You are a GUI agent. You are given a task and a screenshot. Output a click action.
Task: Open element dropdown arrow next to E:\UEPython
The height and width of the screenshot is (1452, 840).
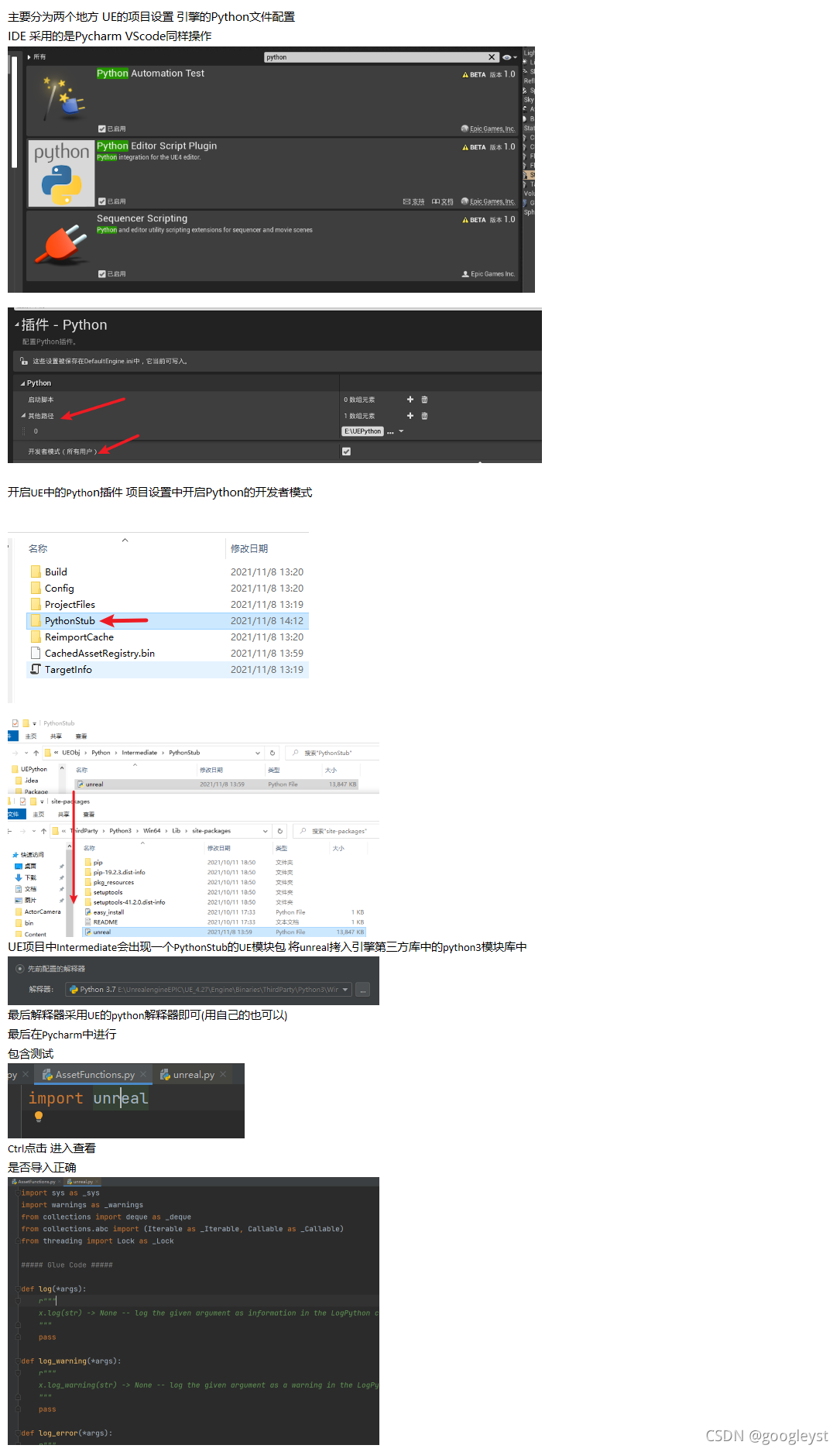point(402,431)
